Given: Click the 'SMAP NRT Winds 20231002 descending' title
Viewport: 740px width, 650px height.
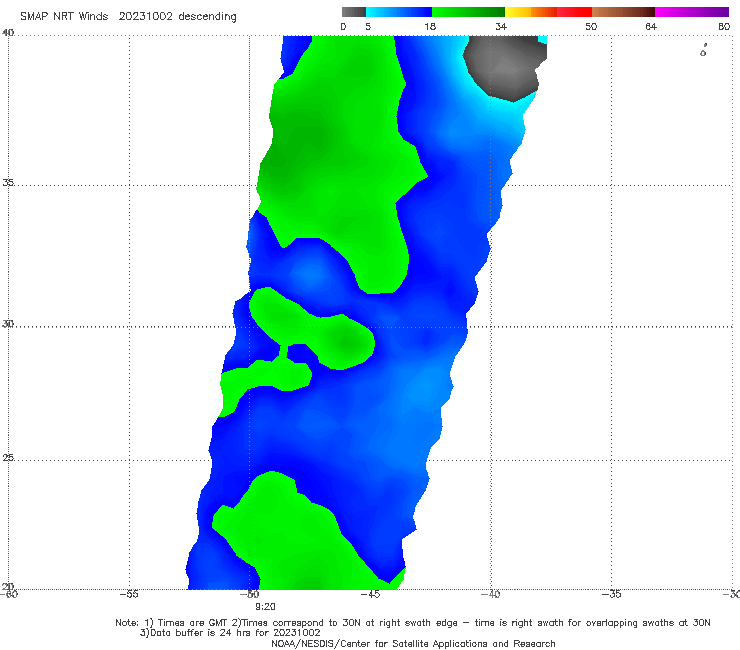Looking at the screenshot, I should pos(128,17).
